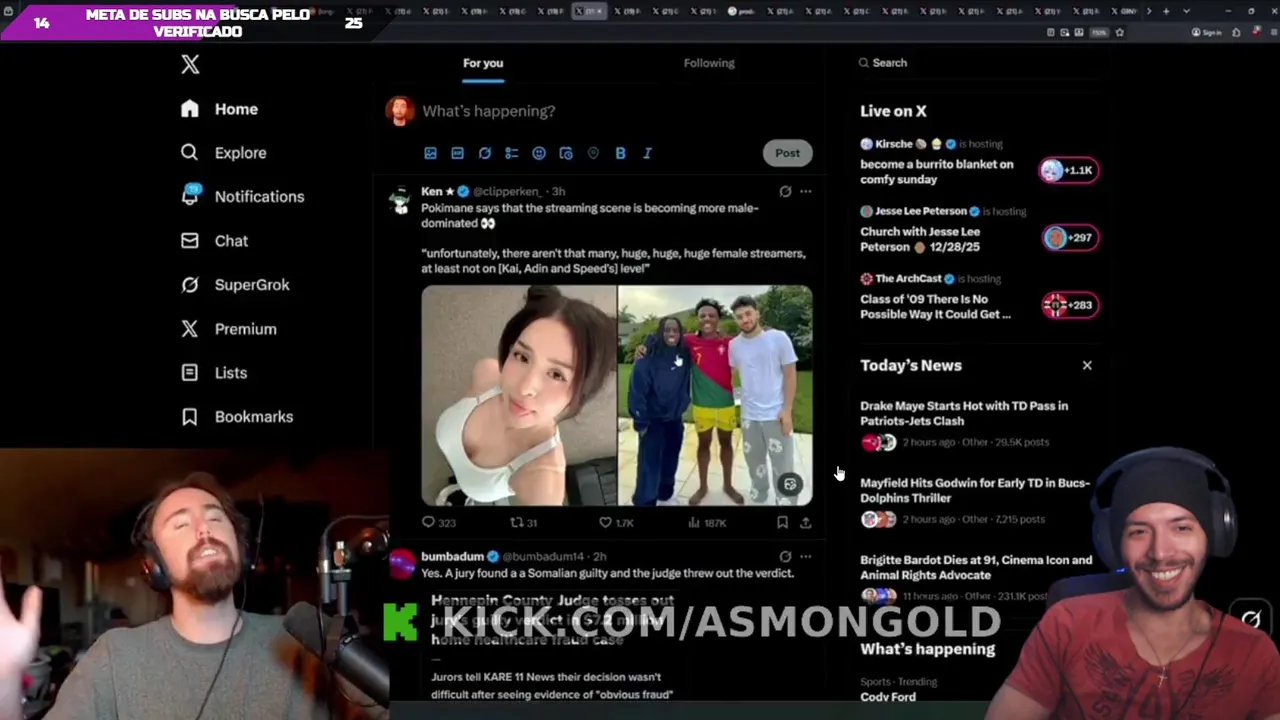Open Grok actions on Ken's post
The width and height of the screenshot is (1280, 720).
[x=785, y=191]
